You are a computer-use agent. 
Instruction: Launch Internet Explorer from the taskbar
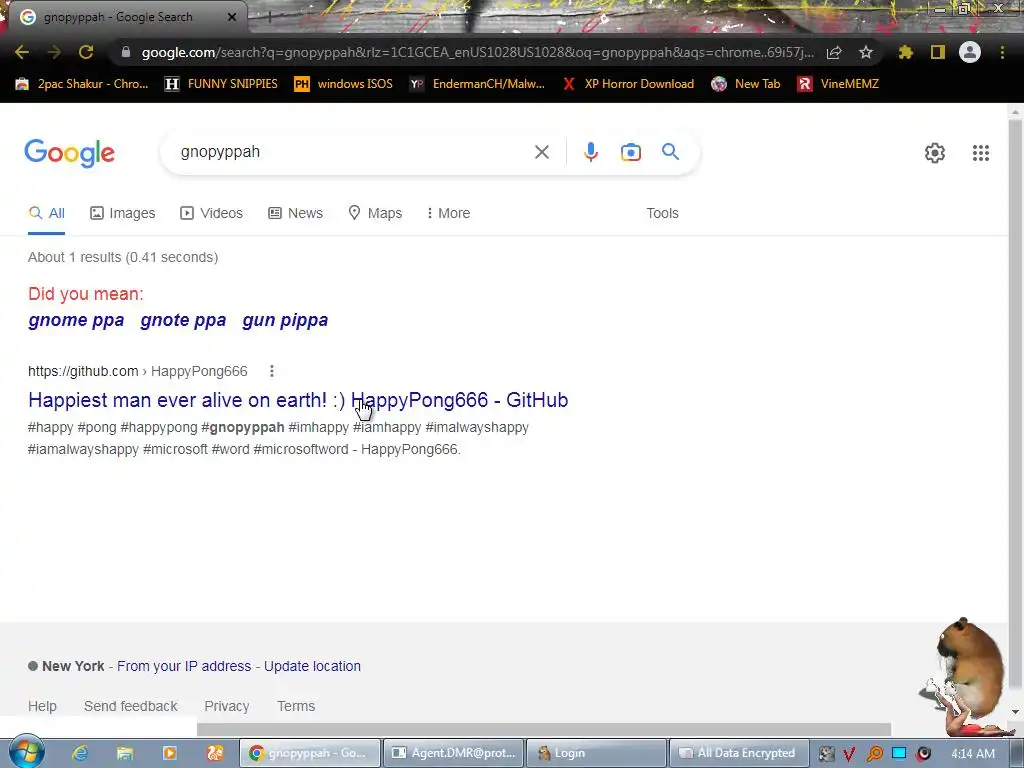[x=80, y=753]
